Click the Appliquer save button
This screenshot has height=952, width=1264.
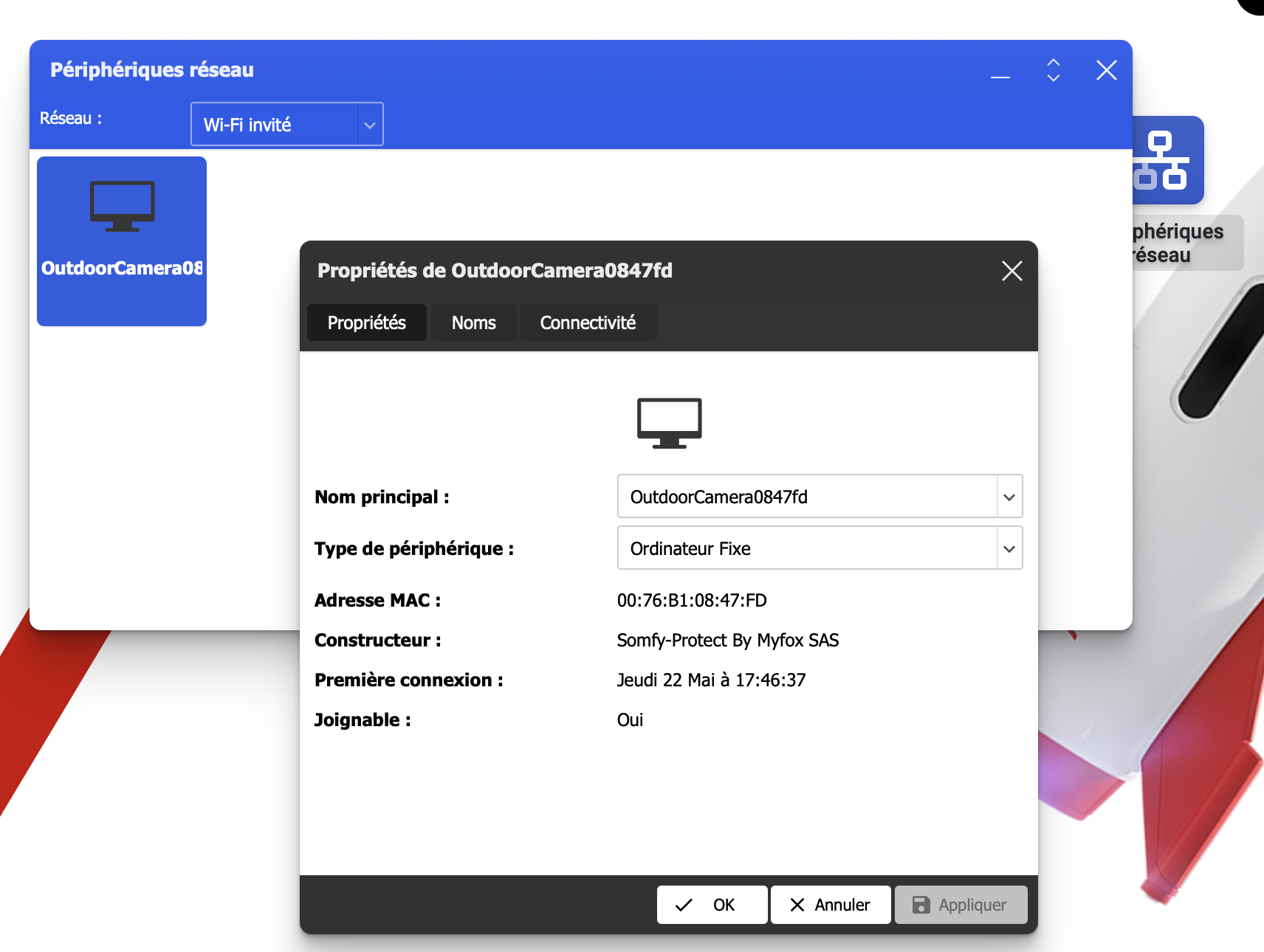coord(961,905)
